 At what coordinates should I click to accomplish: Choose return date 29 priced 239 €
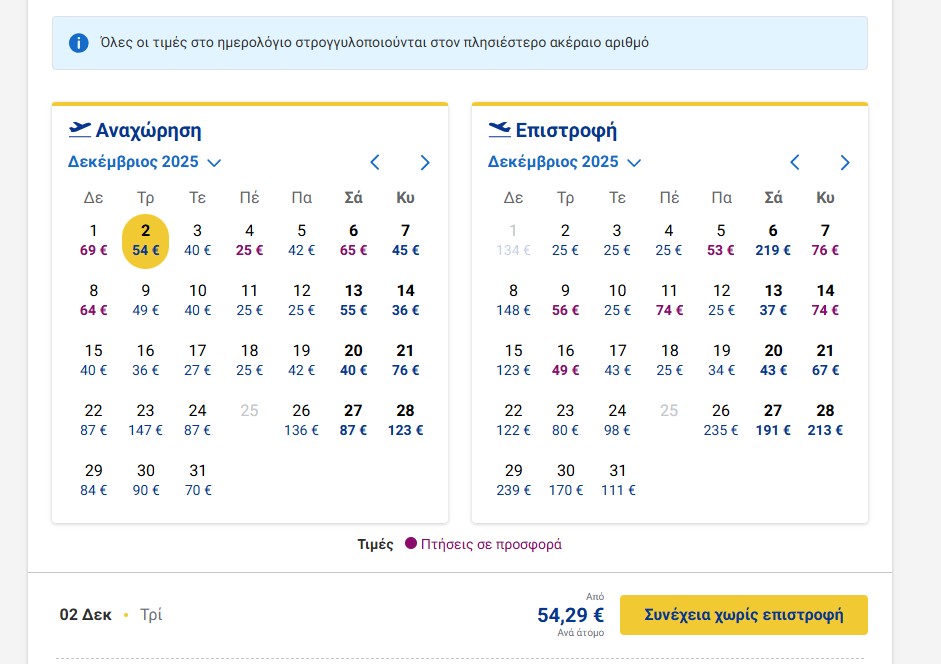(x=513, y=480)
